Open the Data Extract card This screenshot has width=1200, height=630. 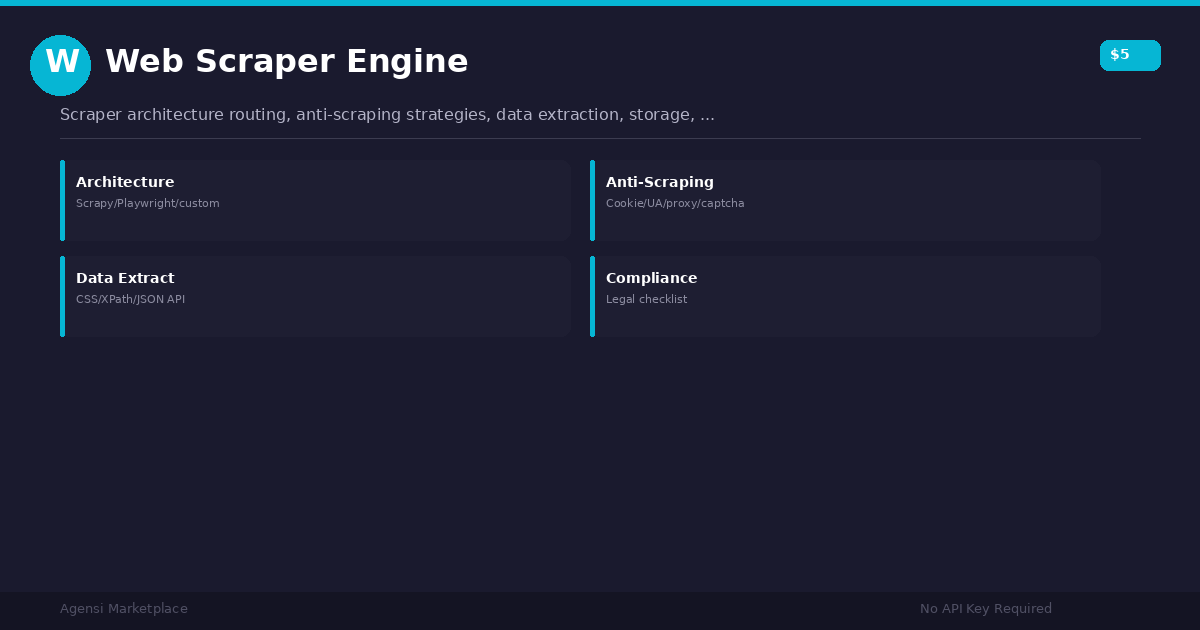coord(315,296)
